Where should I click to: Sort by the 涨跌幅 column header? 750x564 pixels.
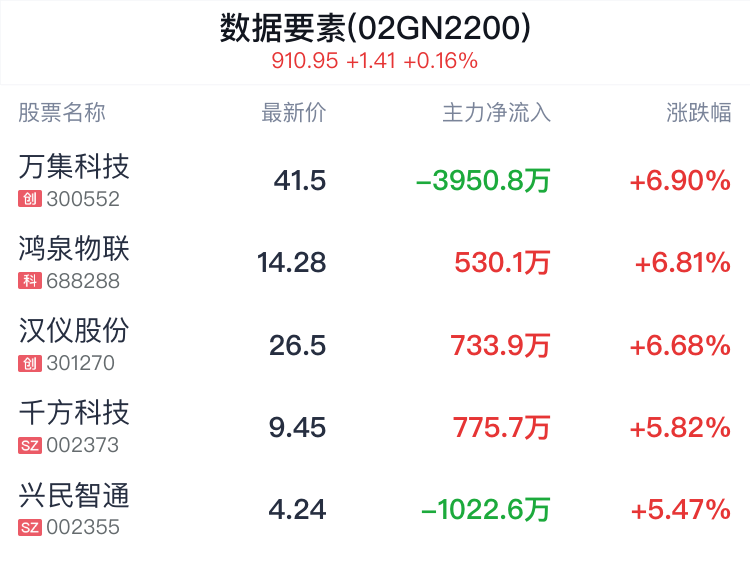(699, 113)
